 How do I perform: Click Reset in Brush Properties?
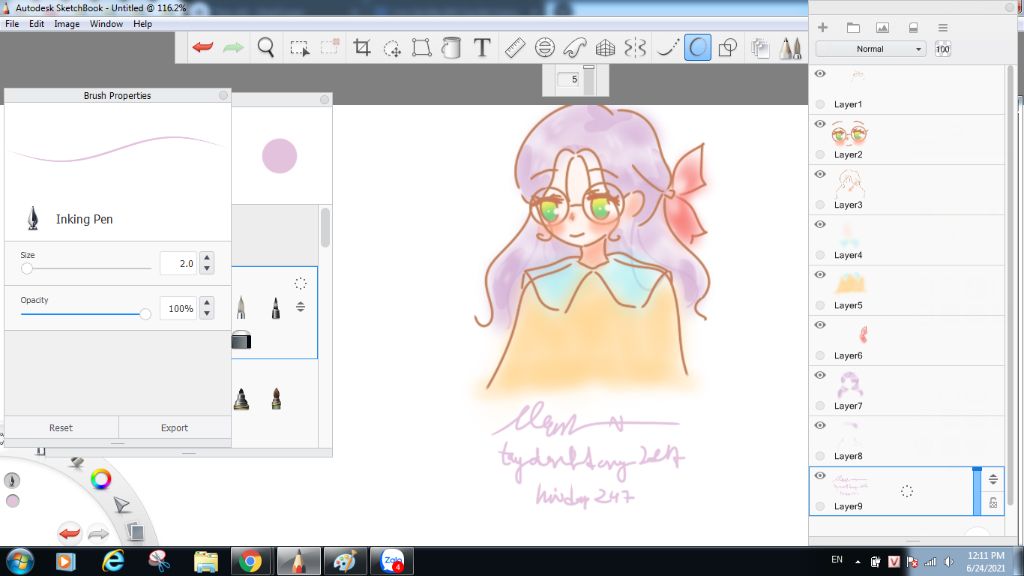click(x=61, y=428)
